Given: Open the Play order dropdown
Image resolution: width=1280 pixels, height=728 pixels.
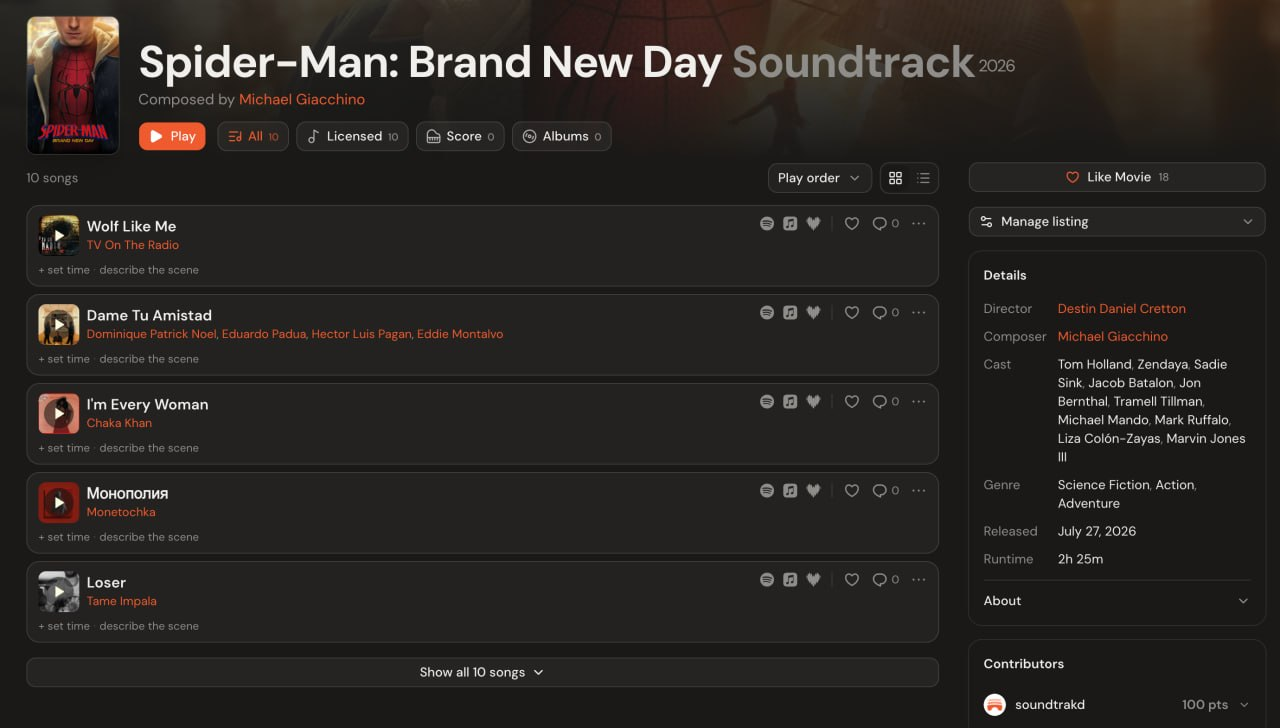Looking at the screenshot, I should click(x=819, y=178).
